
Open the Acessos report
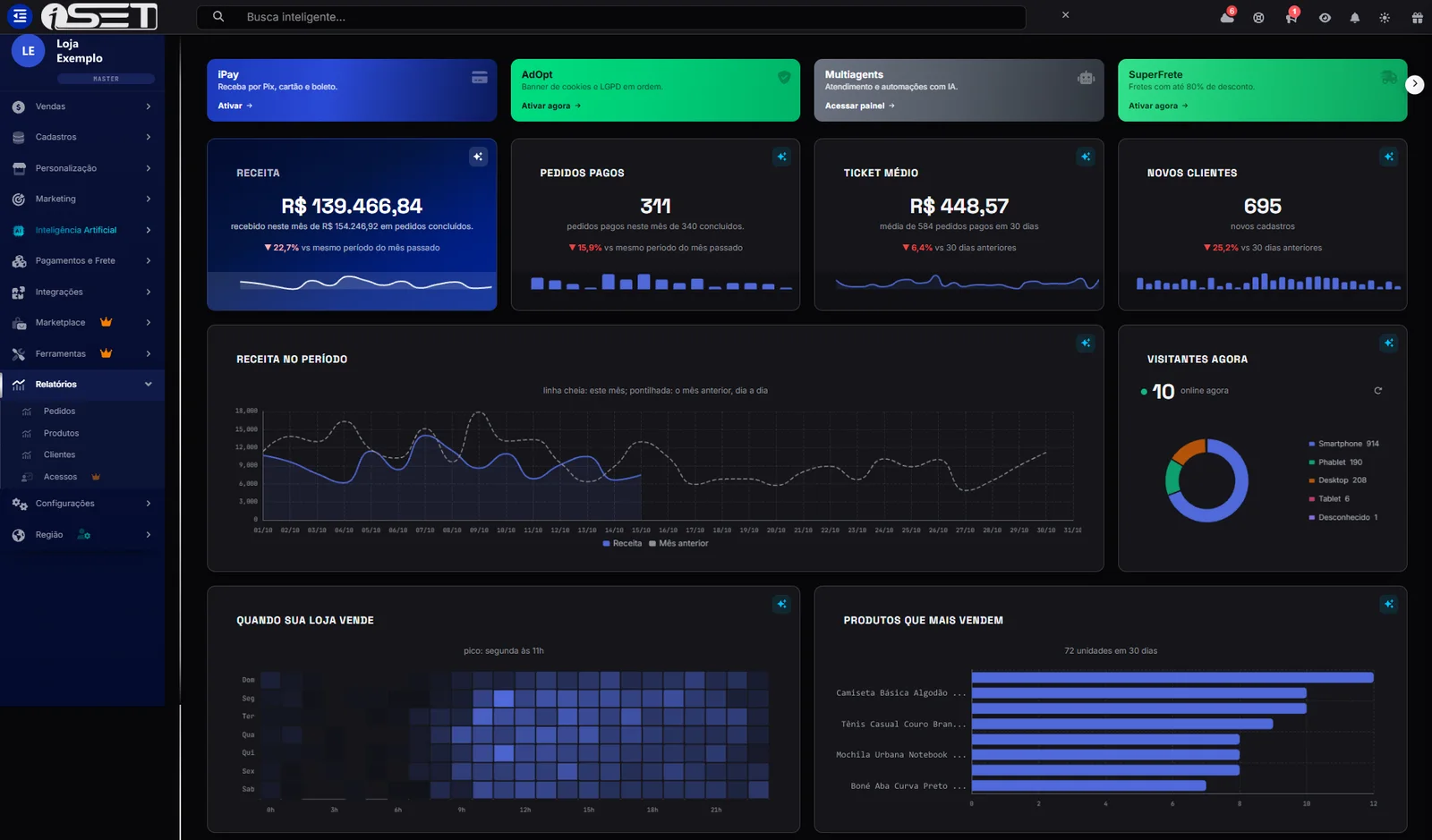tap(60, 477)
